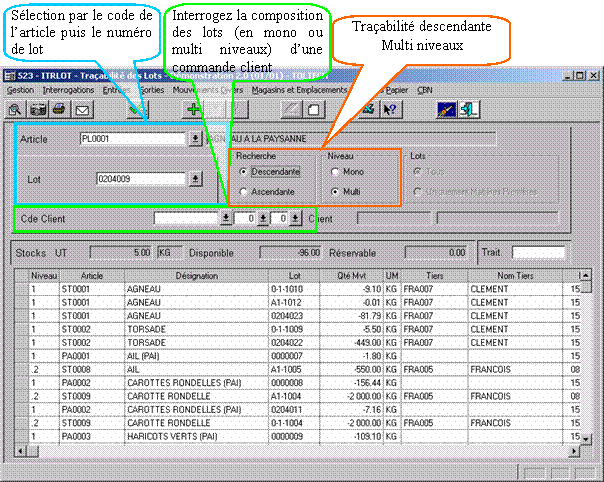Click the Trait. input field
Viewport: 604px width, 482px height.
point(538,253)
